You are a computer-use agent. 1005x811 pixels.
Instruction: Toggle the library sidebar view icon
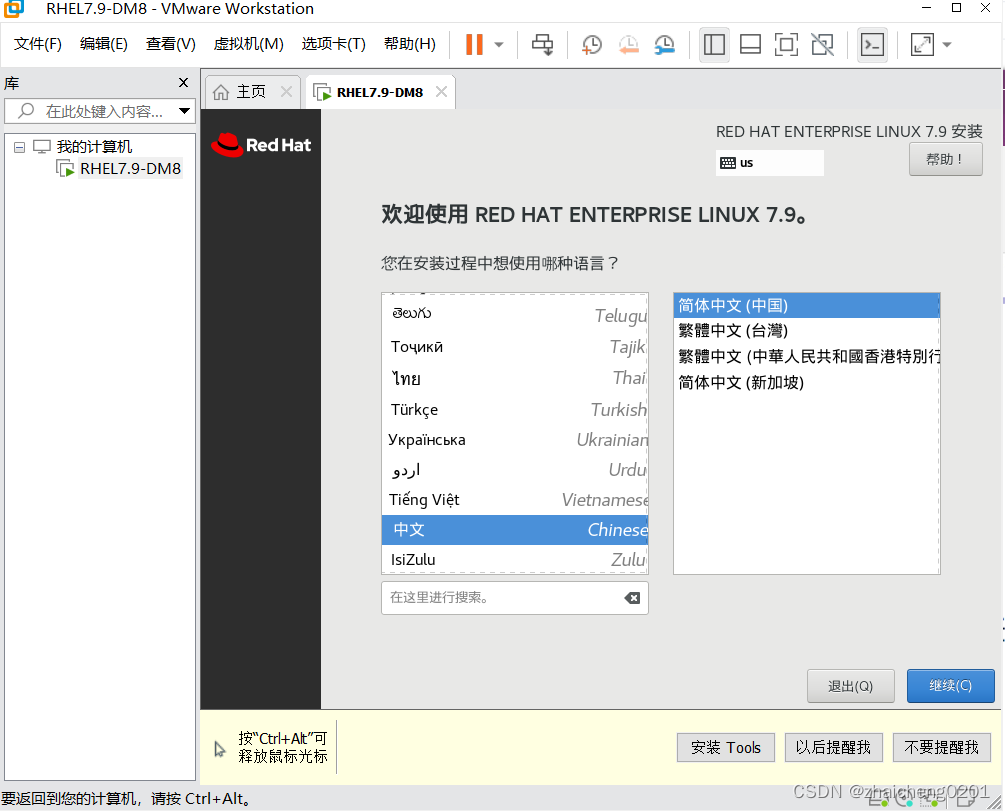[714, 44]
